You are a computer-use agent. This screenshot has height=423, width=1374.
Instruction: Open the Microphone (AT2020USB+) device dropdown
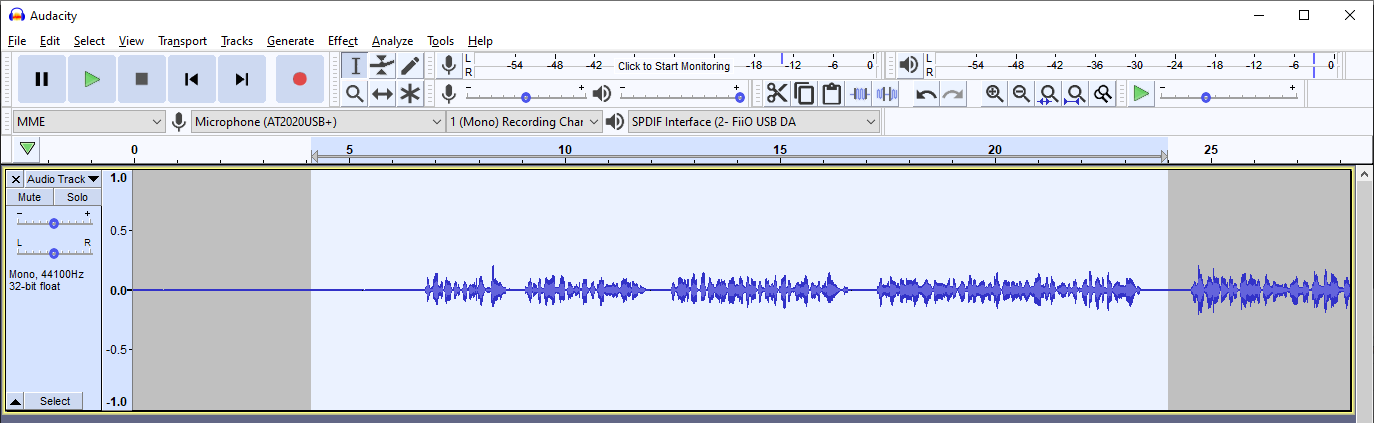318,122
